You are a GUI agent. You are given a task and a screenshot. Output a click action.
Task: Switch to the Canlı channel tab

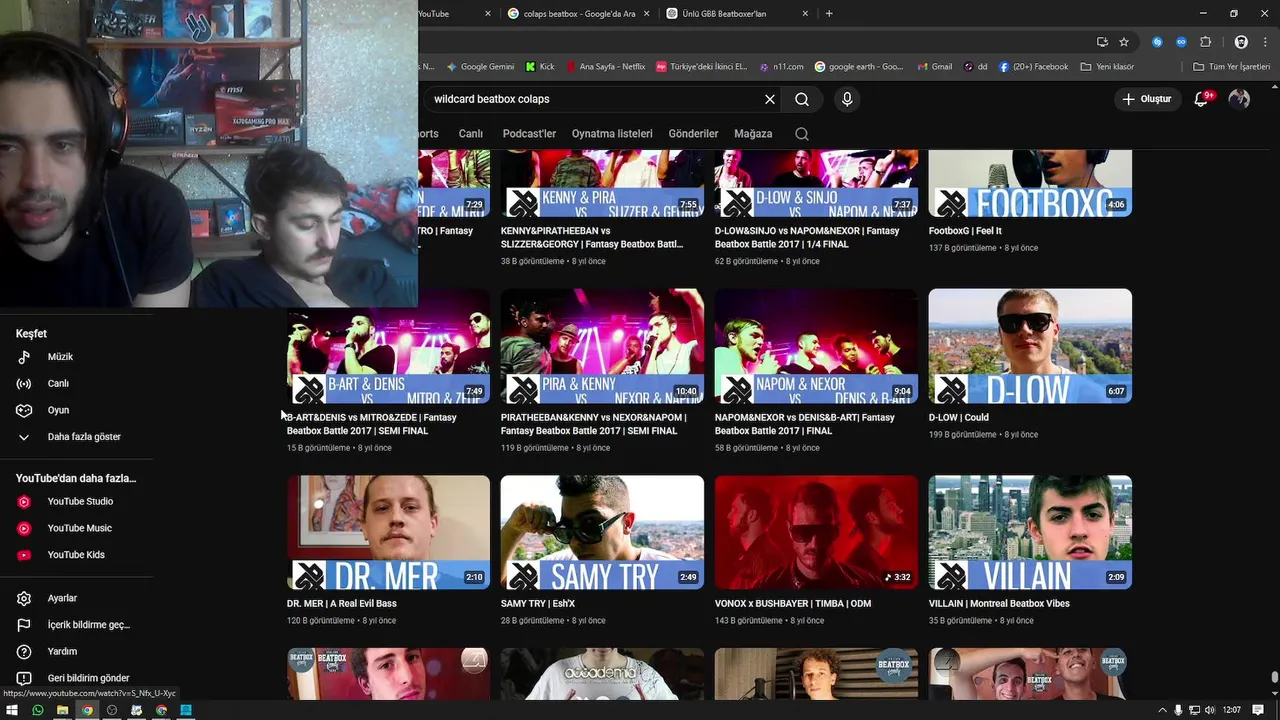point(470,134)
